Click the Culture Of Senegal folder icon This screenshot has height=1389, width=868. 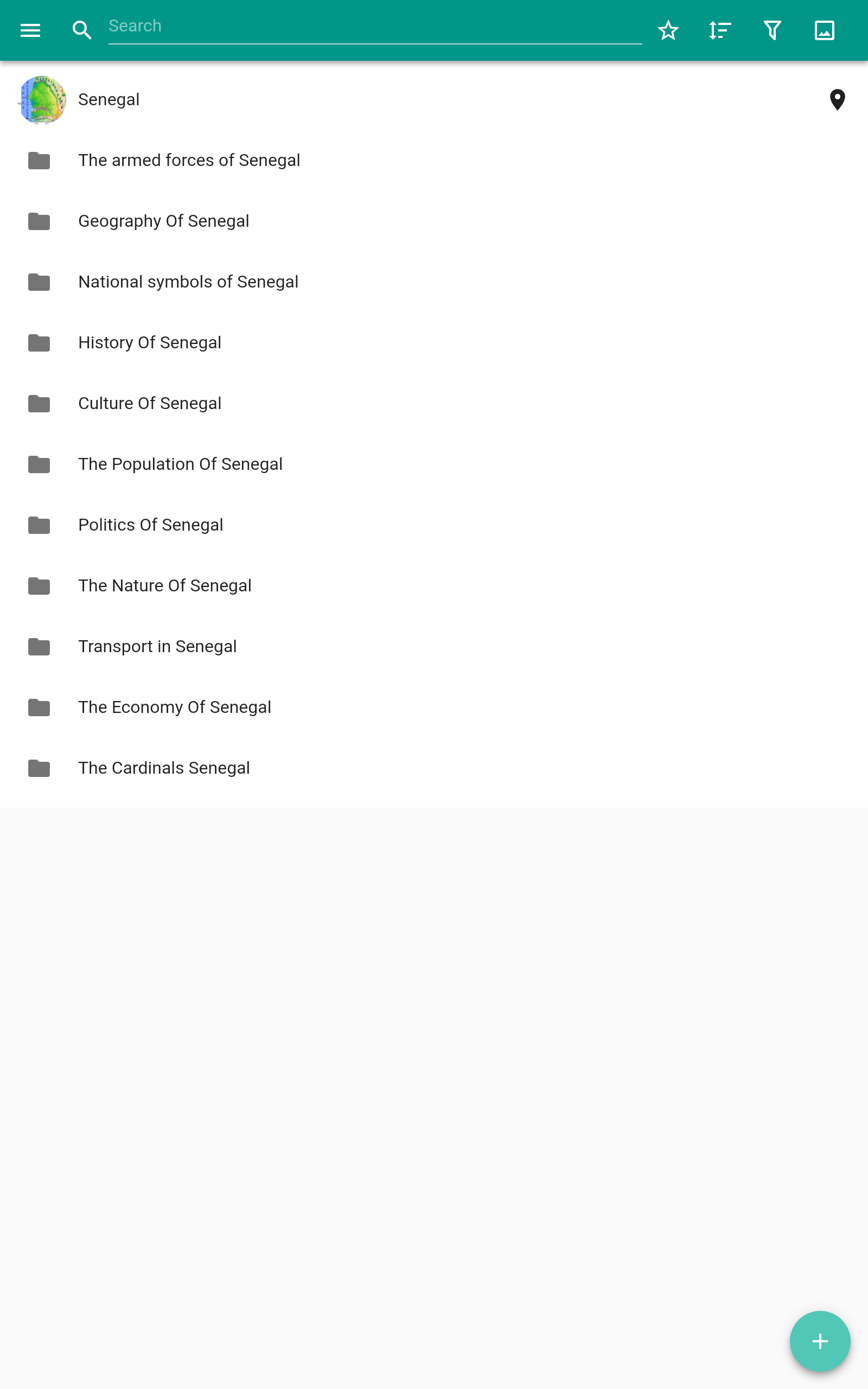coord(39,404)
